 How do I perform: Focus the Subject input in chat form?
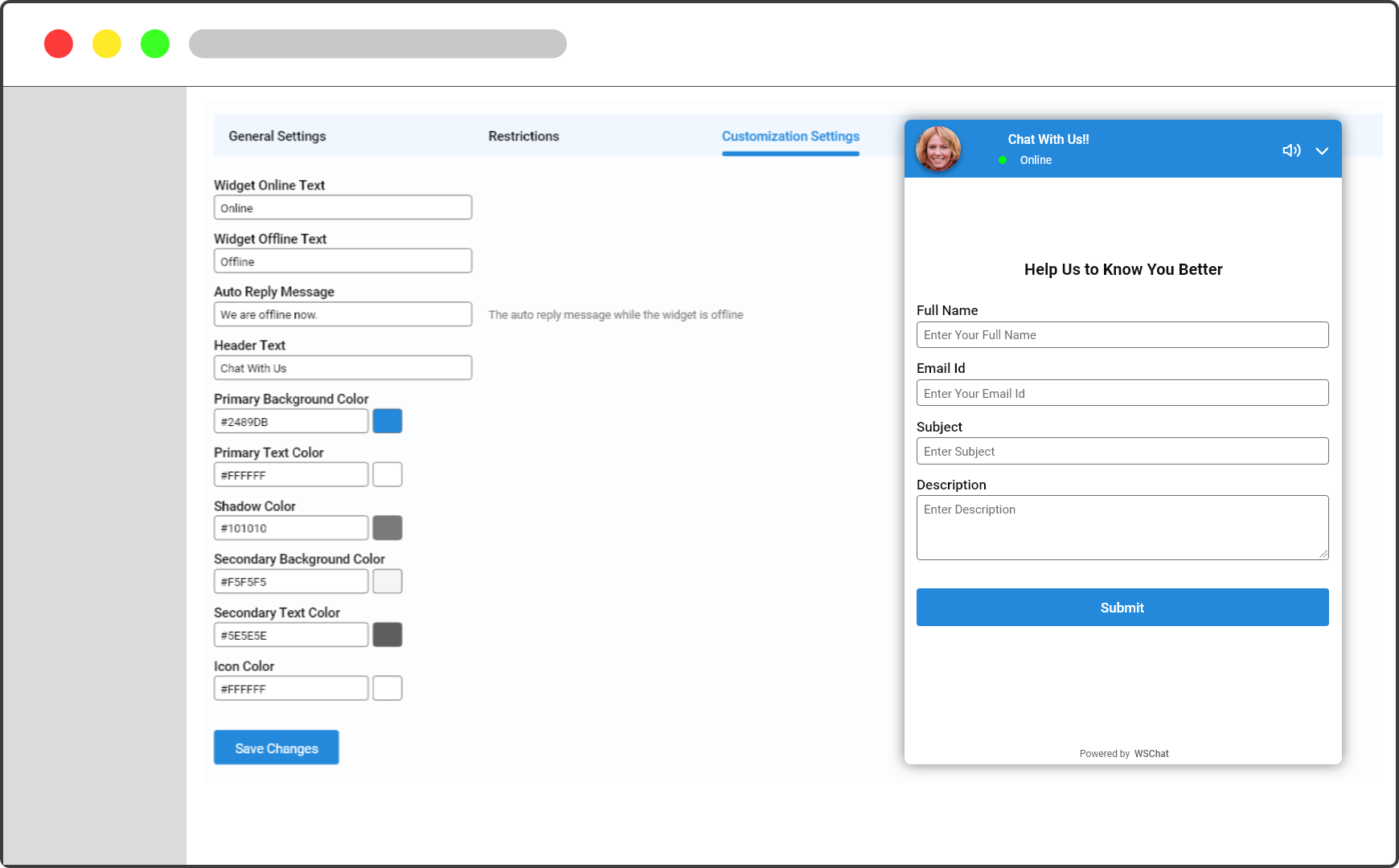(x=1122, y=451)
